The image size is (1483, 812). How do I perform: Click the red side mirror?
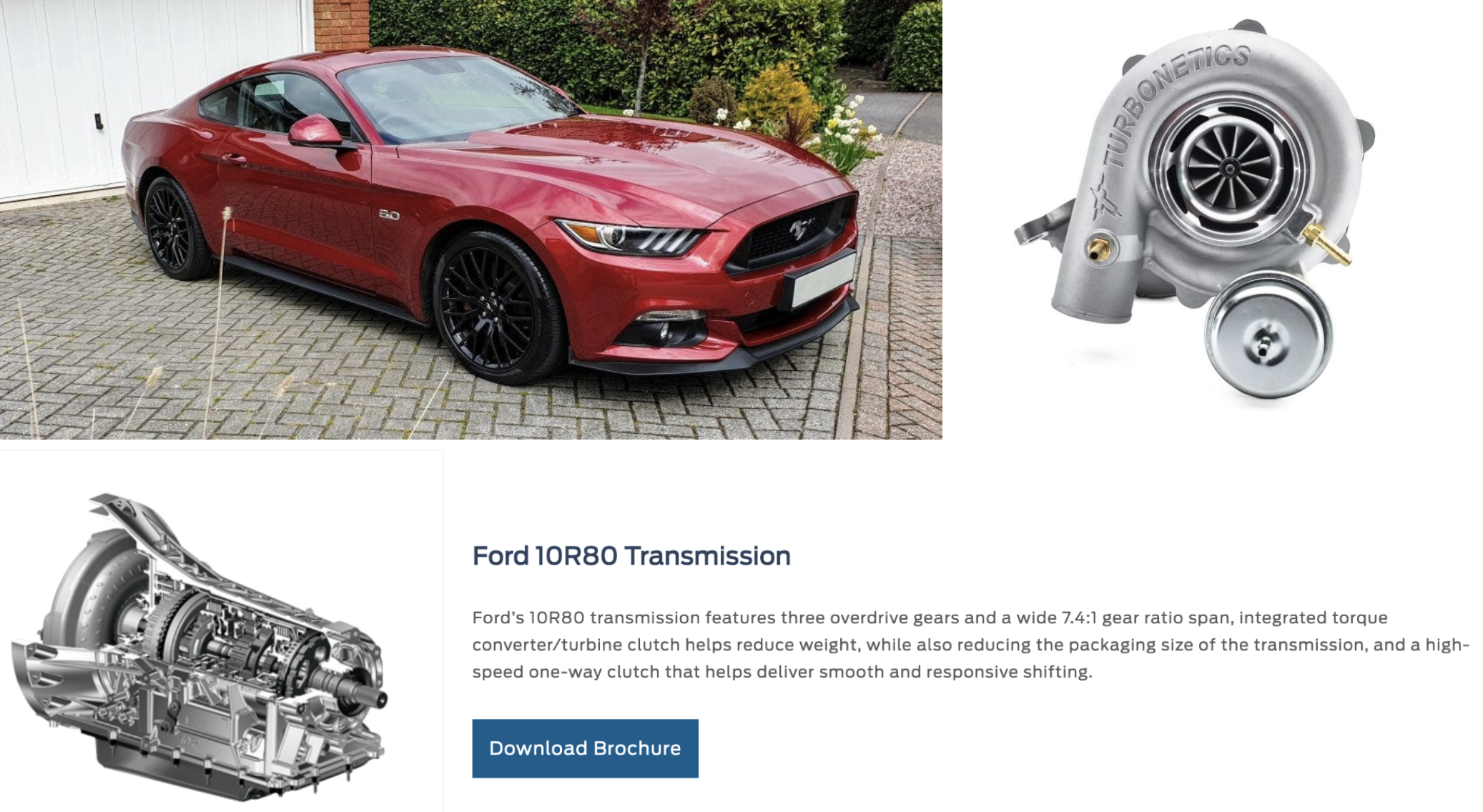tap(315, 132)
